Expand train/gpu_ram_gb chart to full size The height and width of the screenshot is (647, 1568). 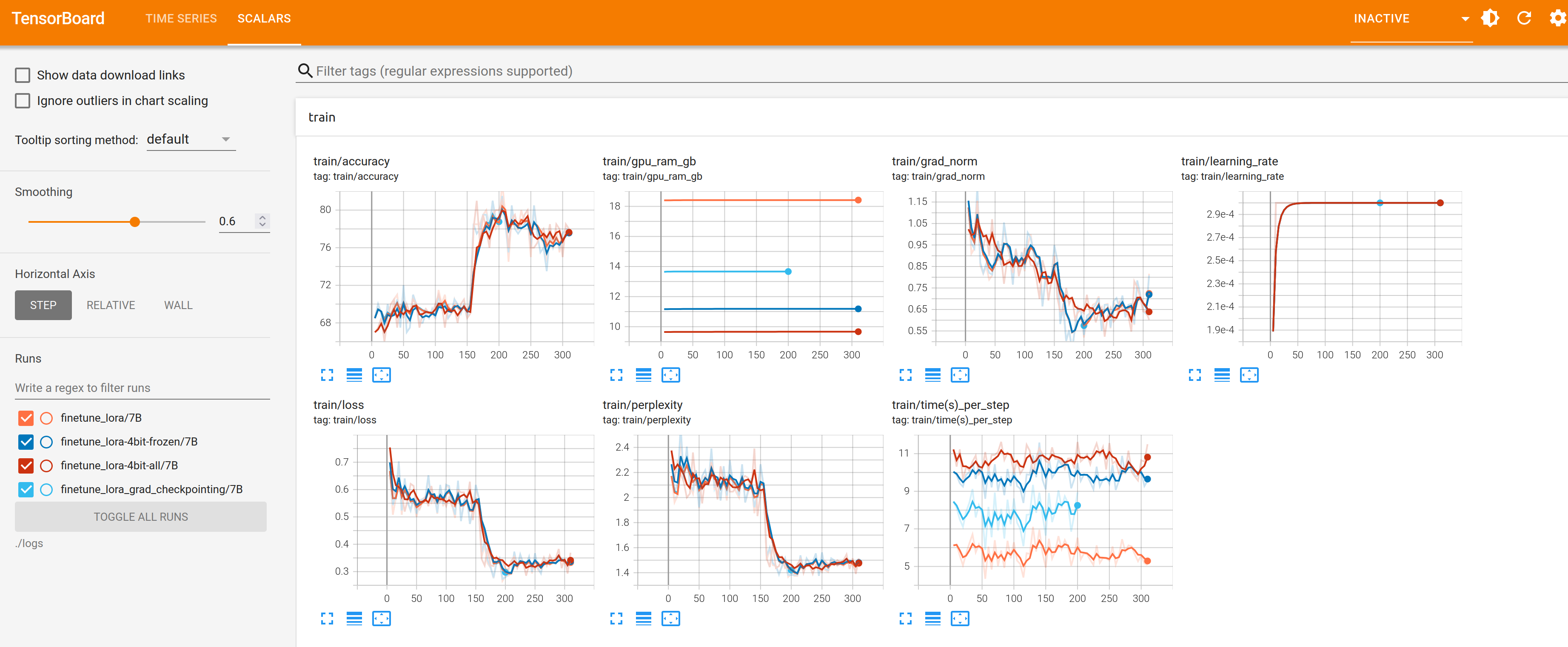(616, 375)
